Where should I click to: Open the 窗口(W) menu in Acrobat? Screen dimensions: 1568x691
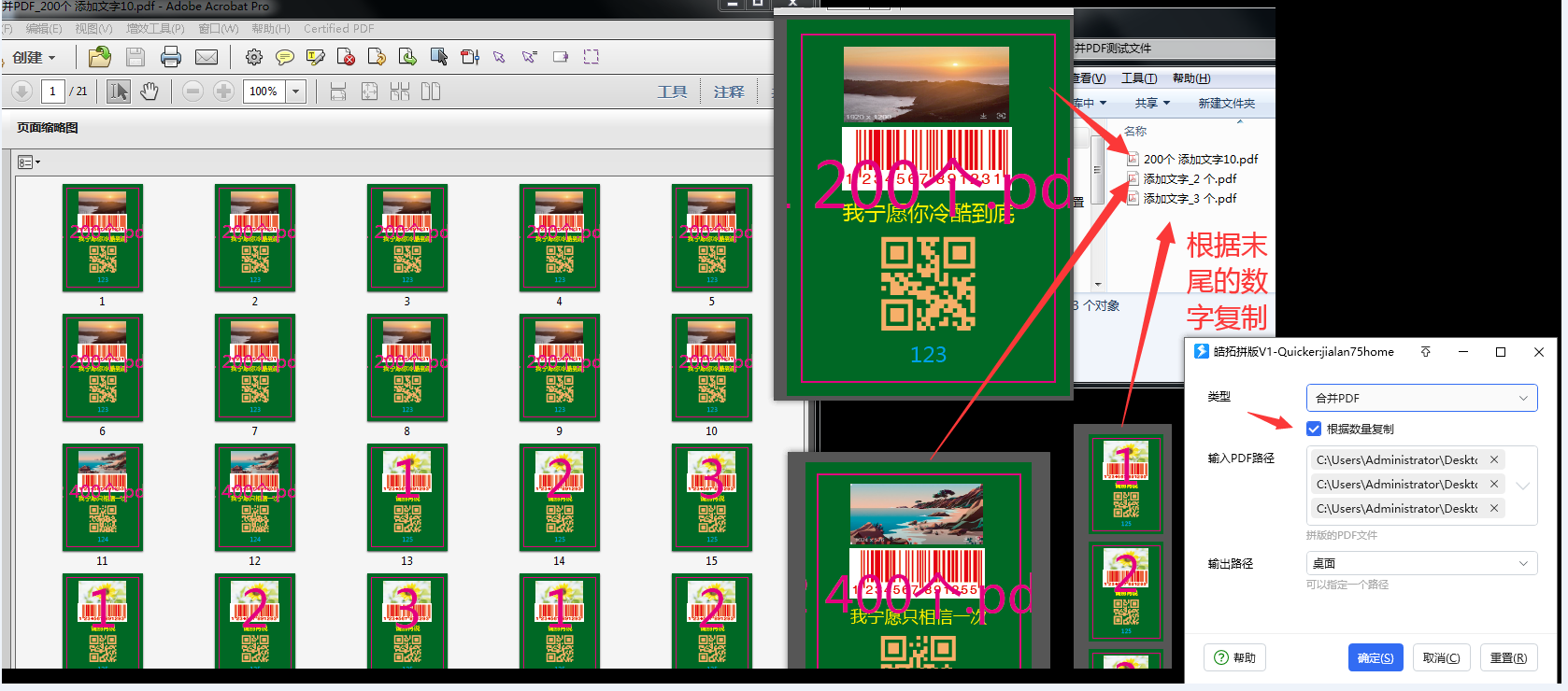tap(219, 29)
